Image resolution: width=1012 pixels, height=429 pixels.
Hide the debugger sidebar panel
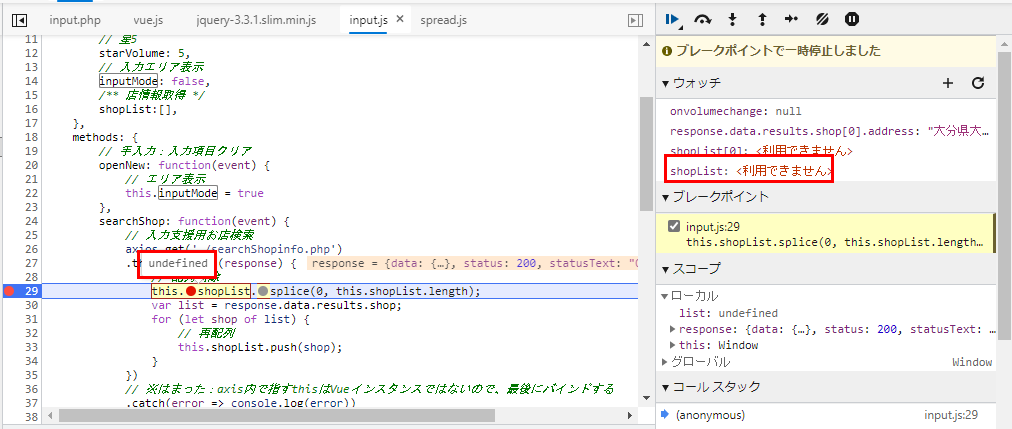(x=635, y=20)
